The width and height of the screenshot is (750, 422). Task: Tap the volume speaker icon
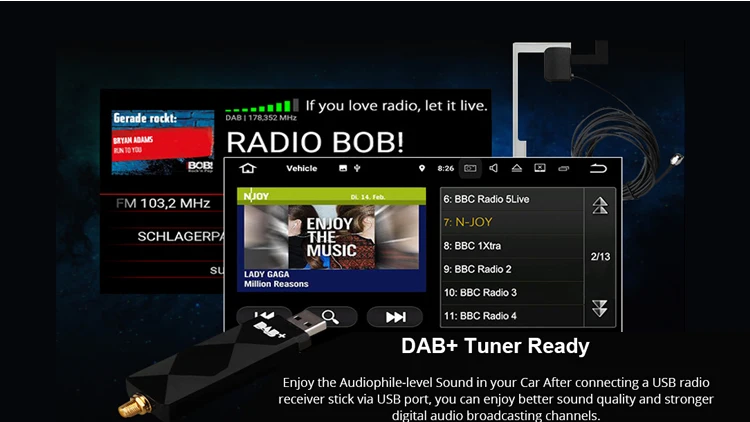click(x=493, y=168)
